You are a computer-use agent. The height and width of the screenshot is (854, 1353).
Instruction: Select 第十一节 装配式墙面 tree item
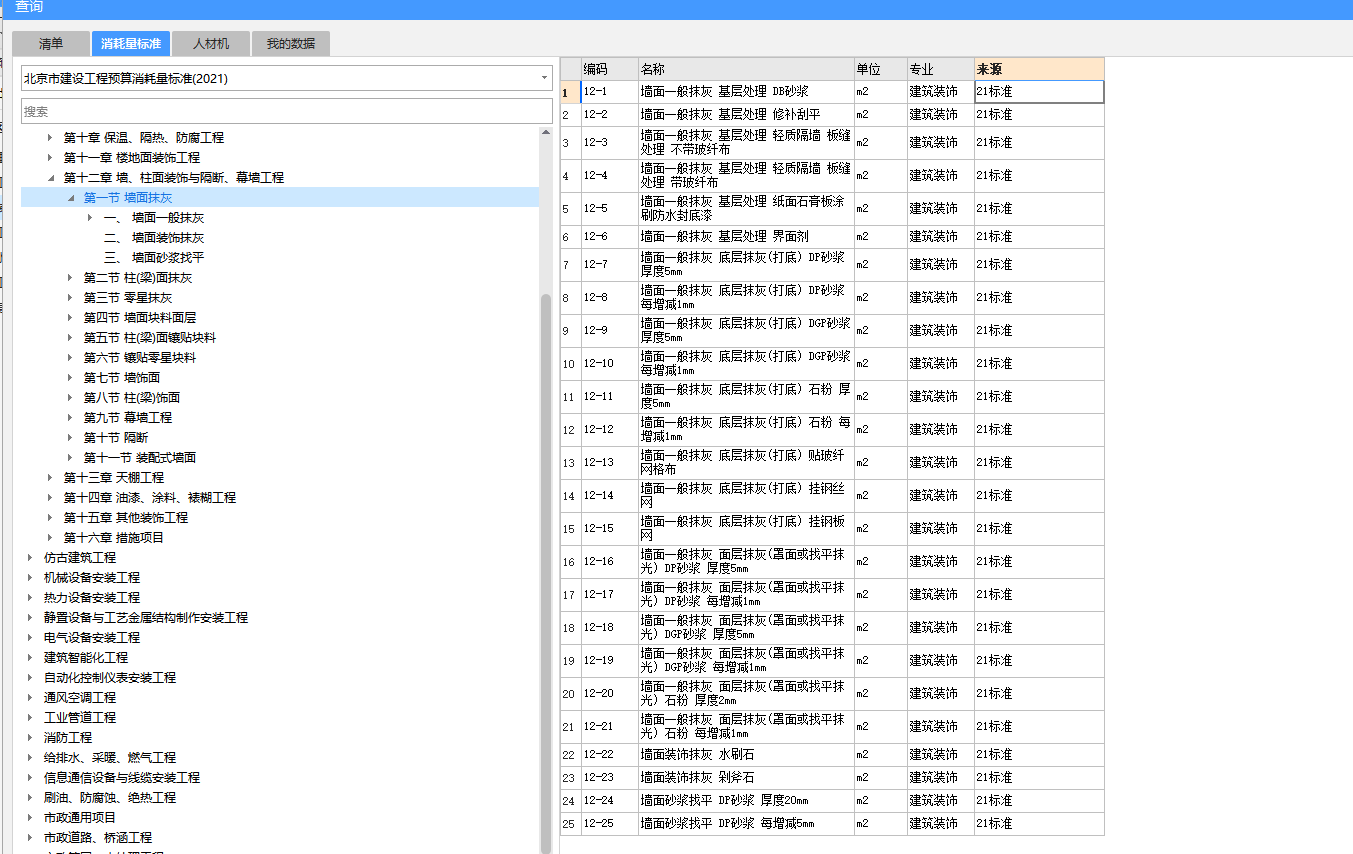140,458
